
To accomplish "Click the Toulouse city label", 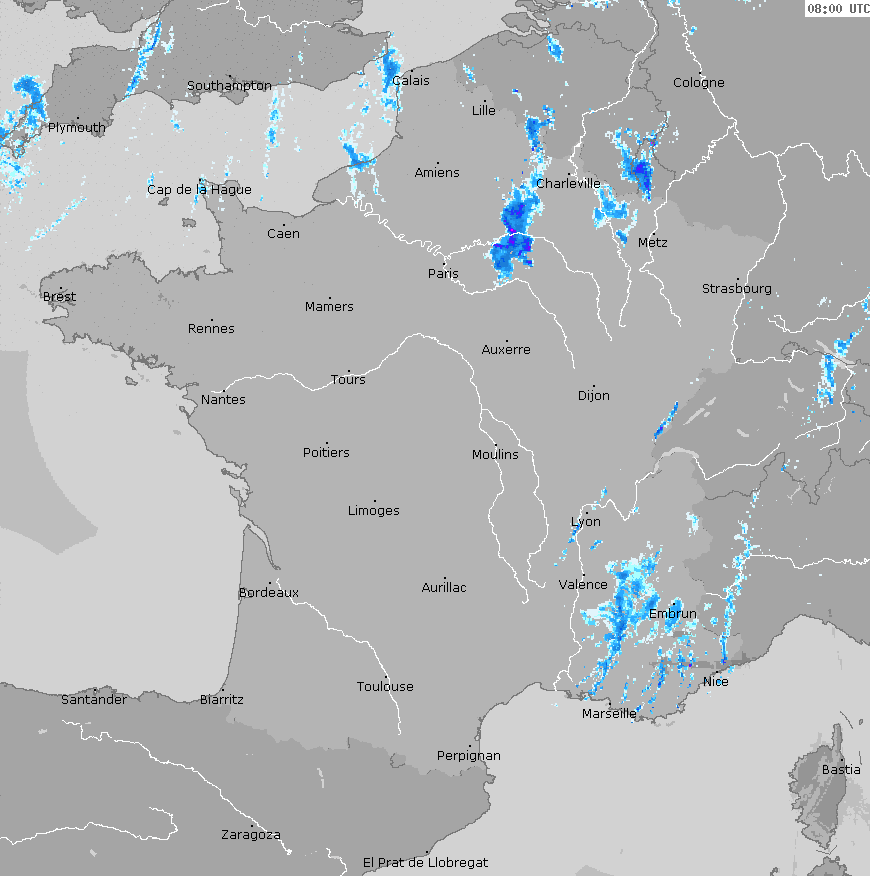I will point(385,687).
